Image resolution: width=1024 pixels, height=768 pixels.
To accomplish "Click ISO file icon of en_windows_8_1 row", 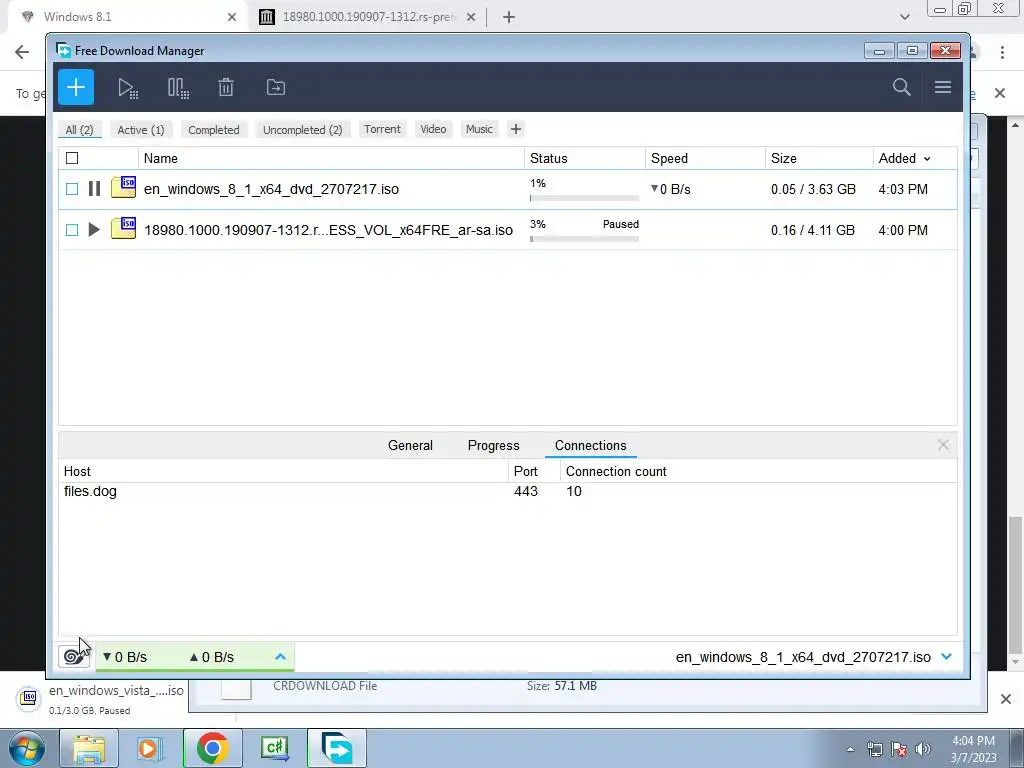I will [x=123, y=187].
